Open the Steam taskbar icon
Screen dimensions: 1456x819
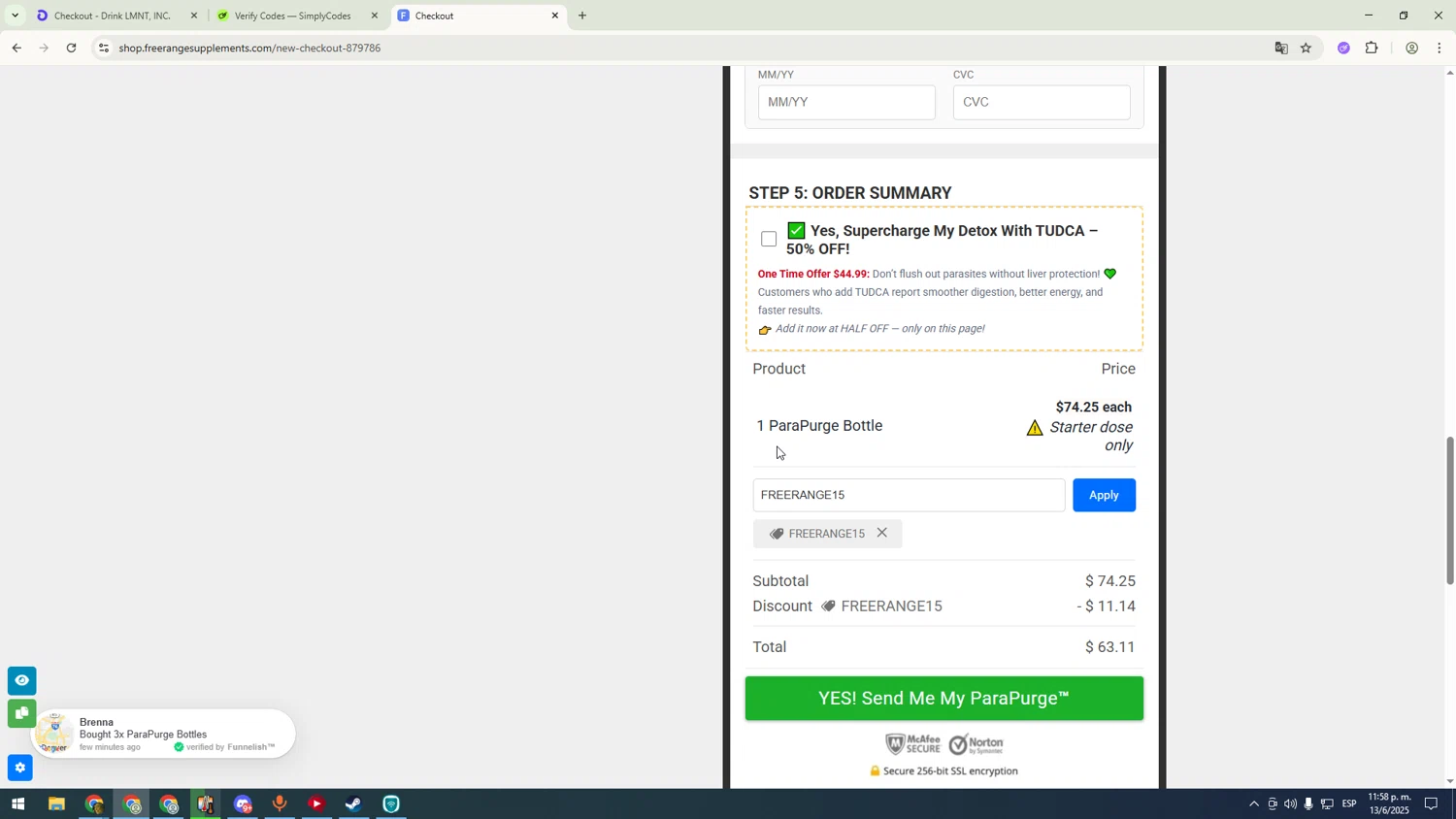pos(353,804)
